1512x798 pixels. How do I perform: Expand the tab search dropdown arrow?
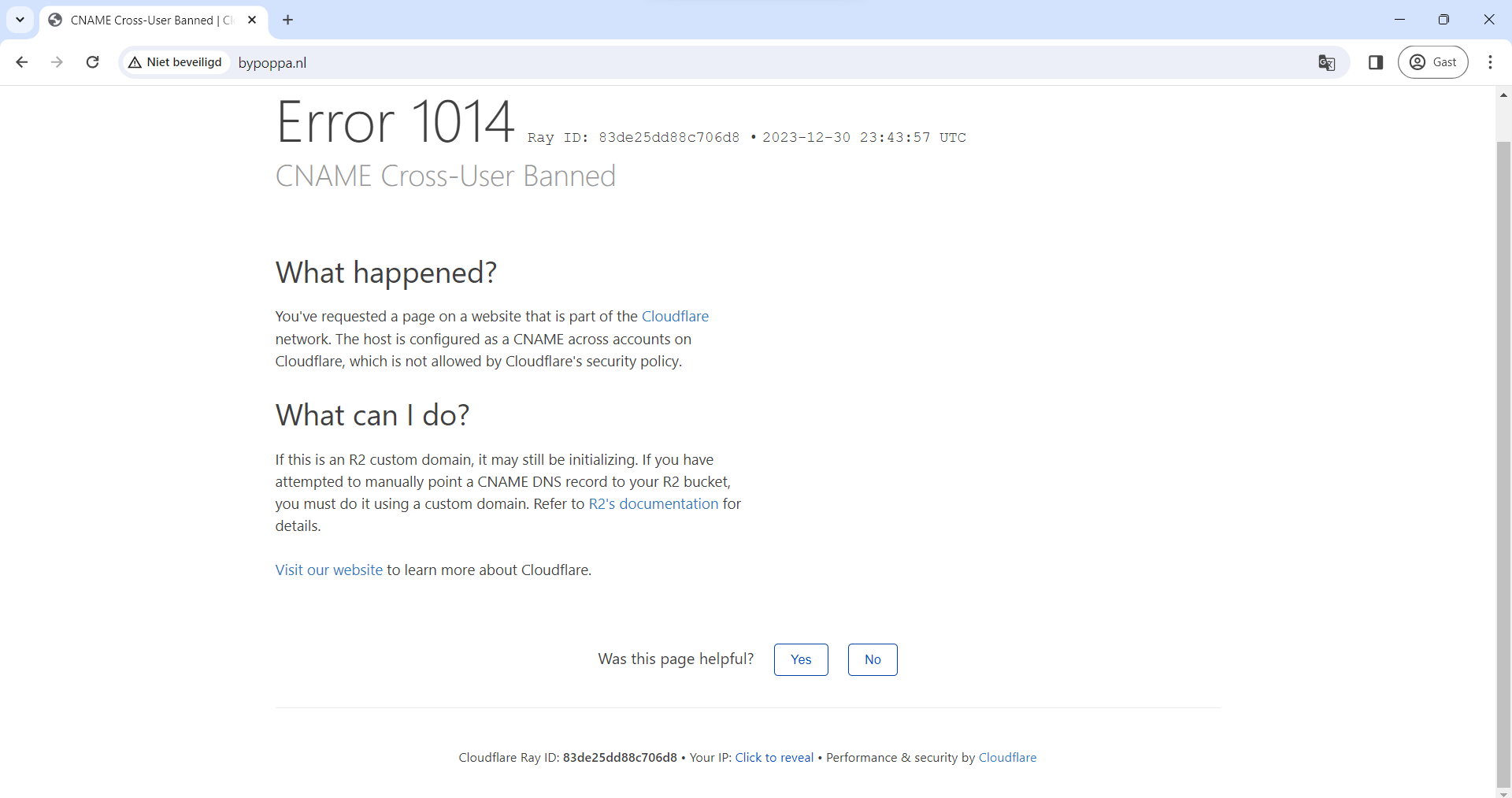[20, 20]
